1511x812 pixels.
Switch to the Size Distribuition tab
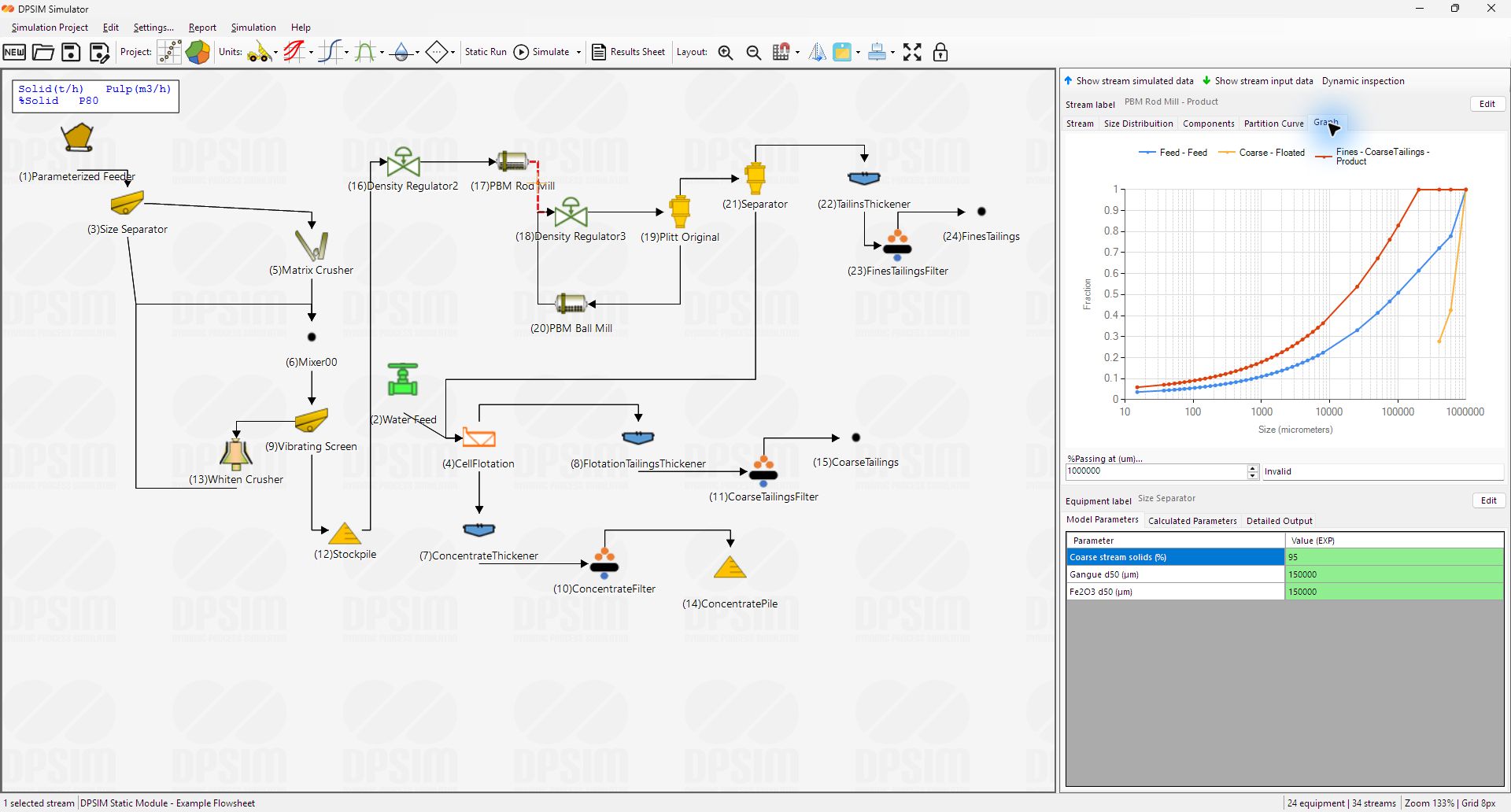[1138, 124]
